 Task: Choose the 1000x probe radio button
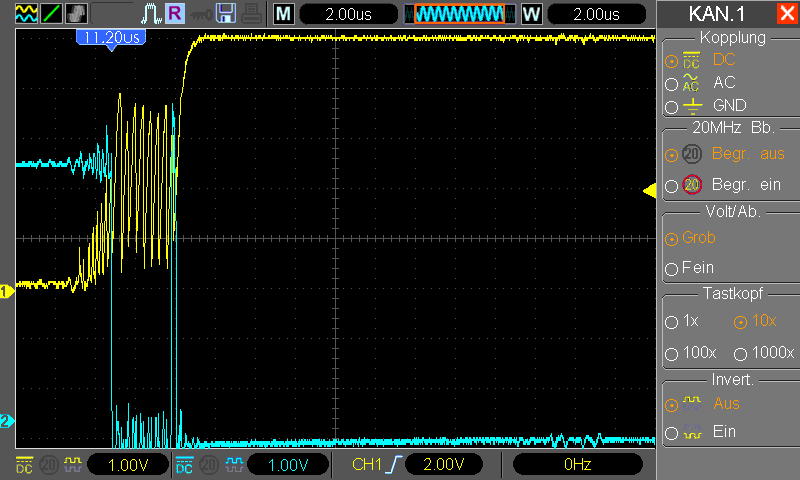(x=740, y=354)
